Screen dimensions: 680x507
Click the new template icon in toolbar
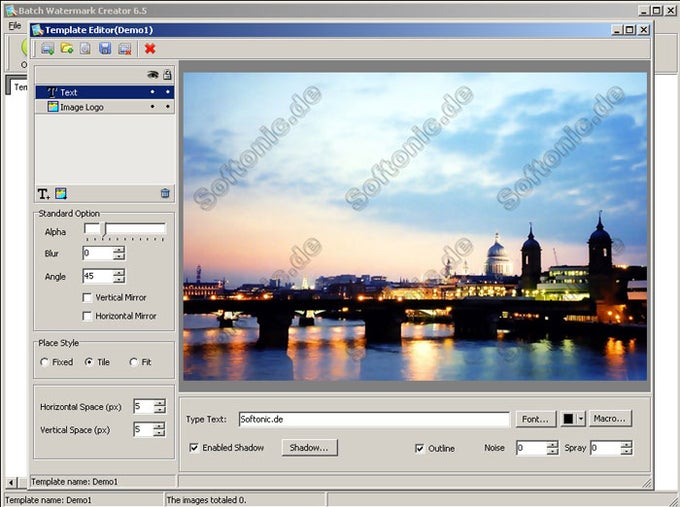pos(47,49)
